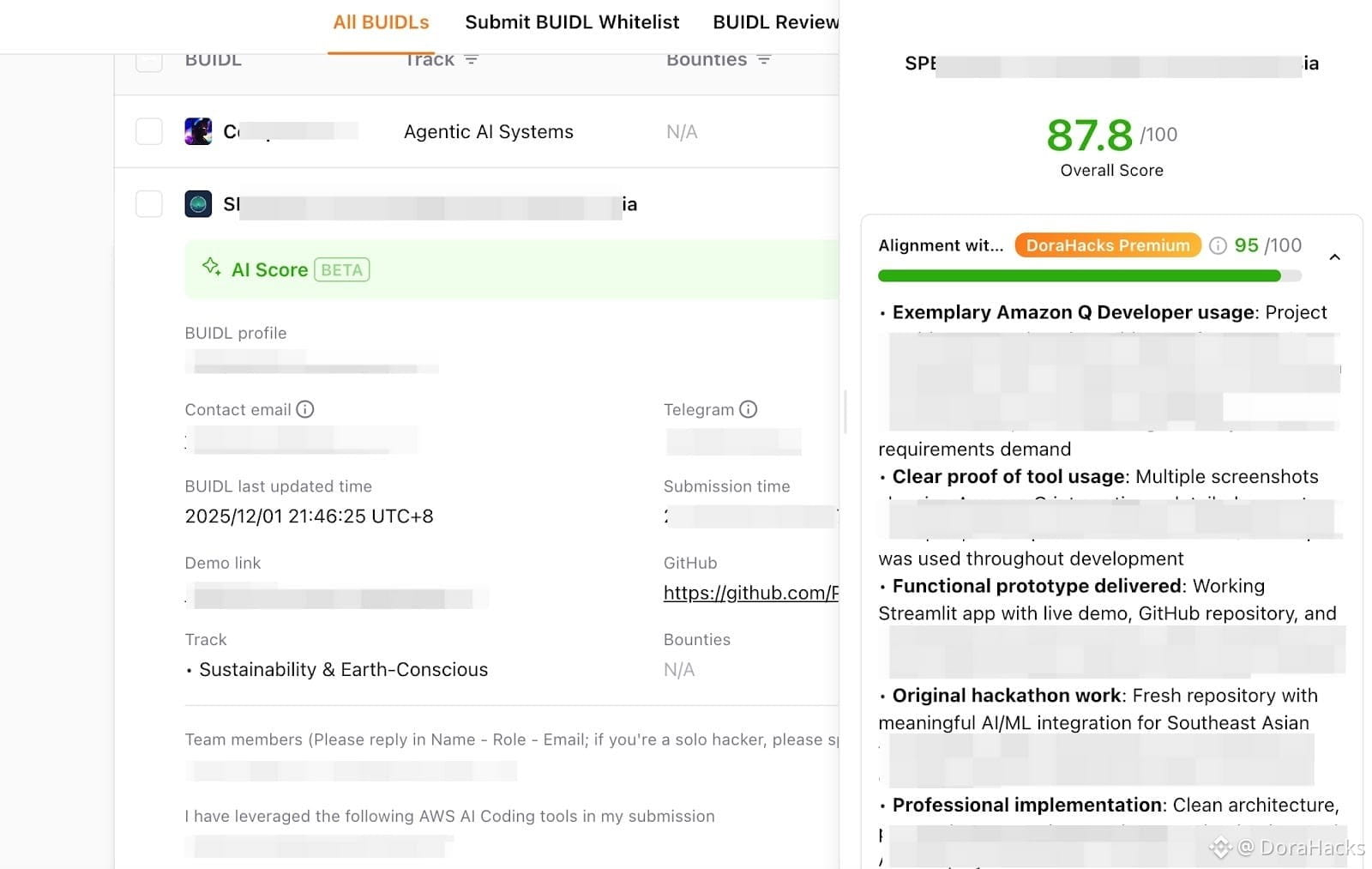Click the Submission time label
This screenshot has width=1372, height=869.
click(727, 486)
